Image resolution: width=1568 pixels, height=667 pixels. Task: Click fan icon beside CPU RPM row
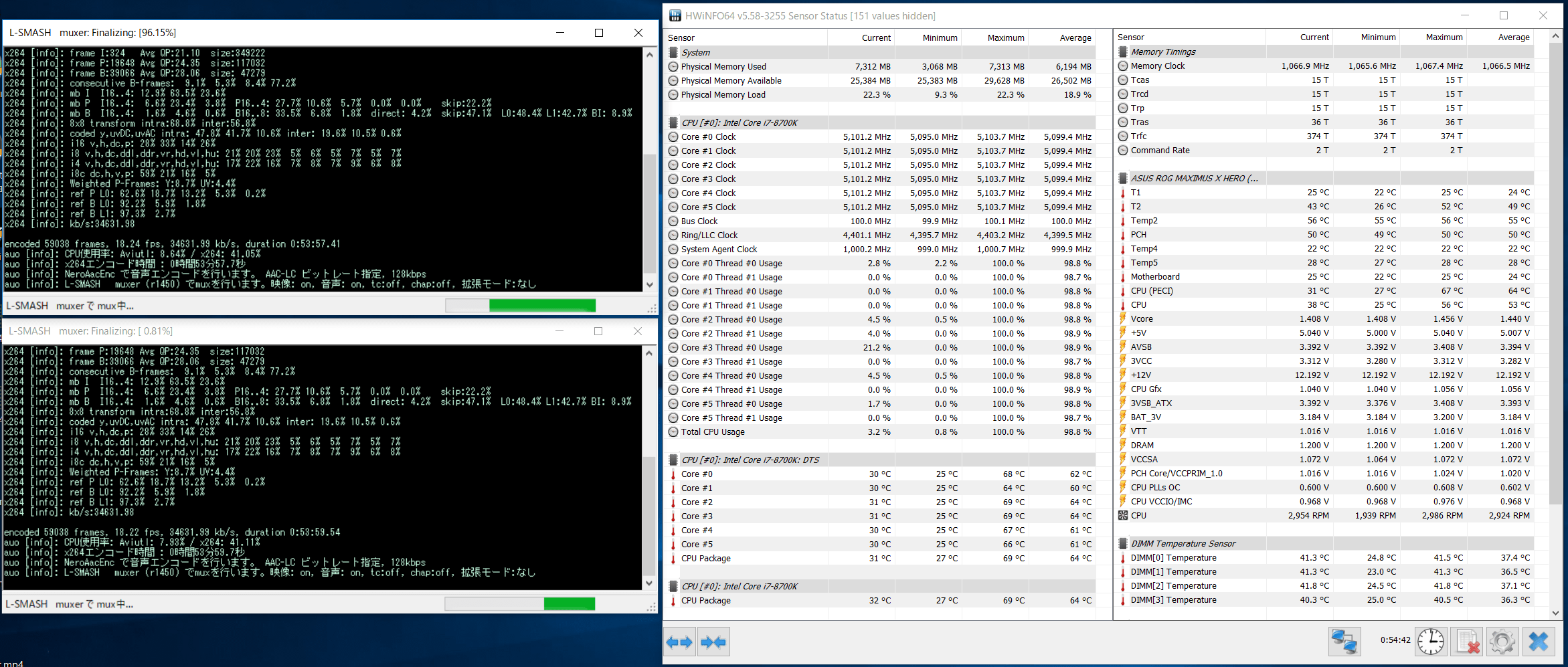[x=1123, y=515]
